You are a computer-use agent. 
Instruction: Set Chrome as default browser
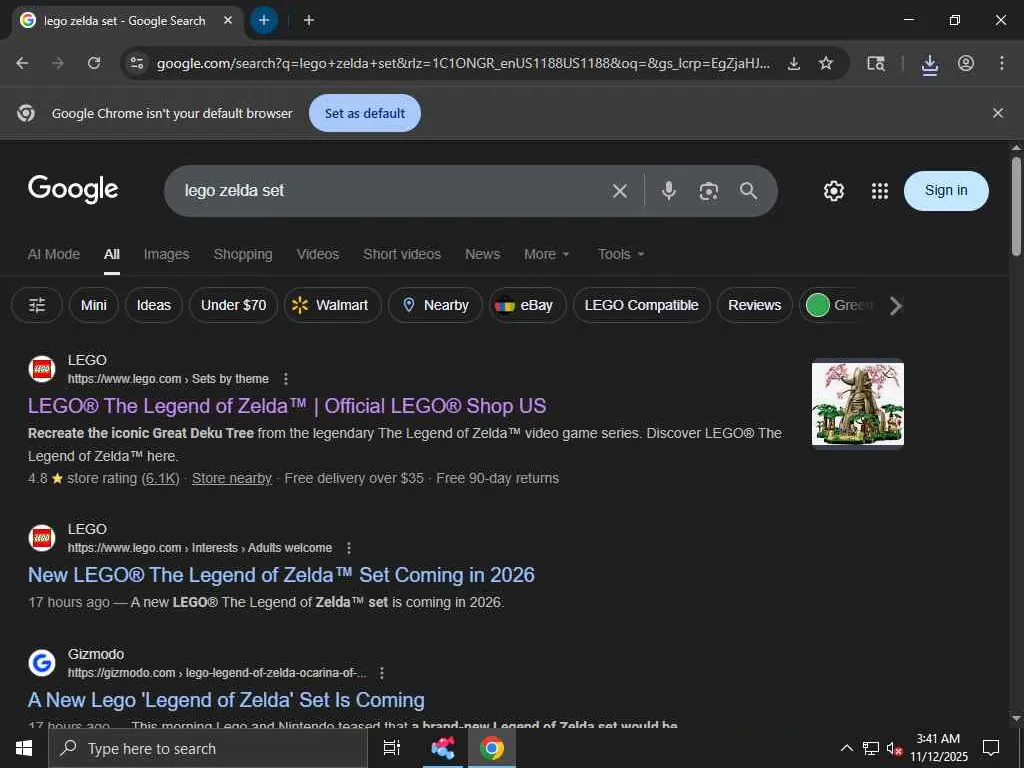coord(365,113)
